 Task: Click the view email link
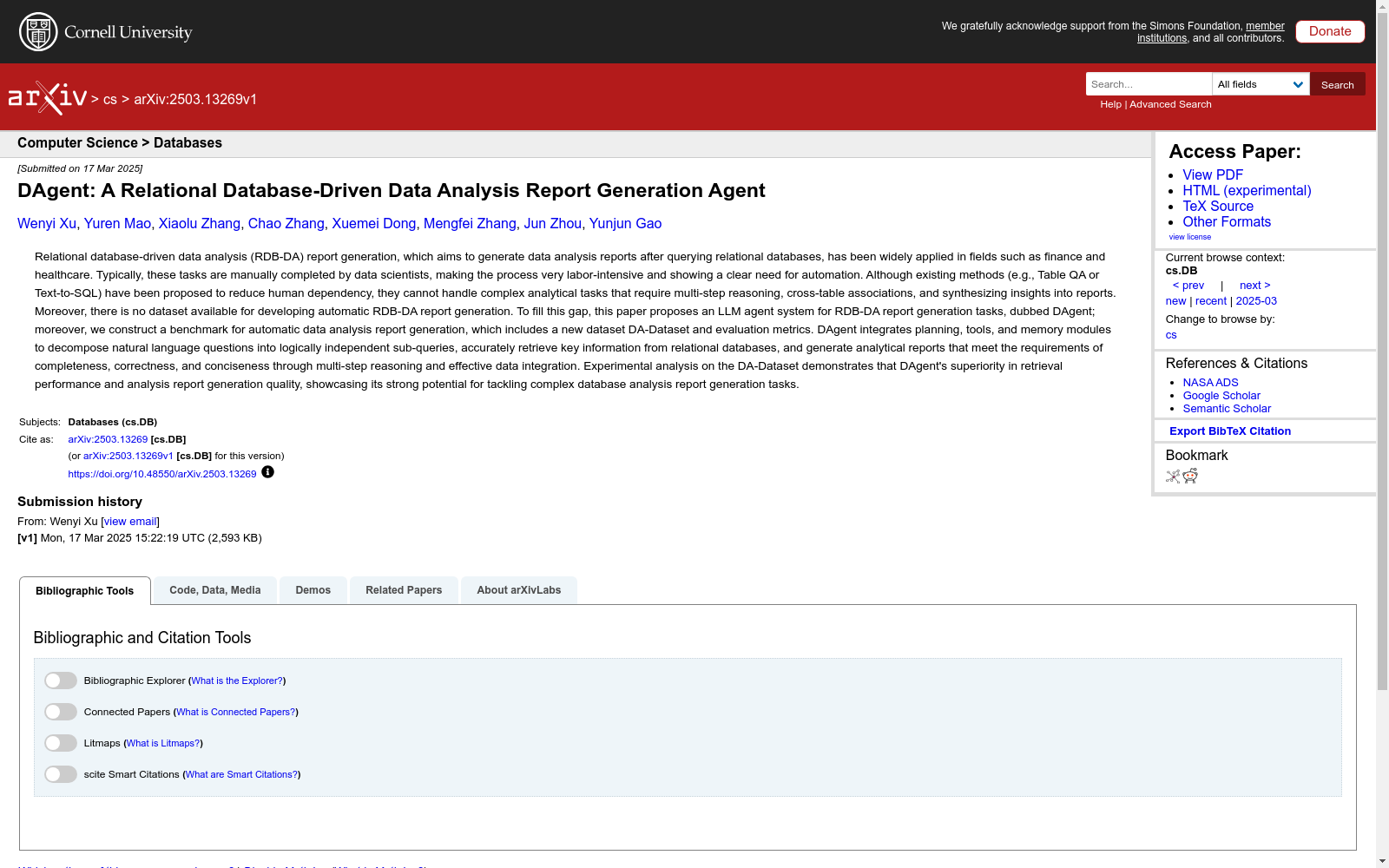[130, 522]
